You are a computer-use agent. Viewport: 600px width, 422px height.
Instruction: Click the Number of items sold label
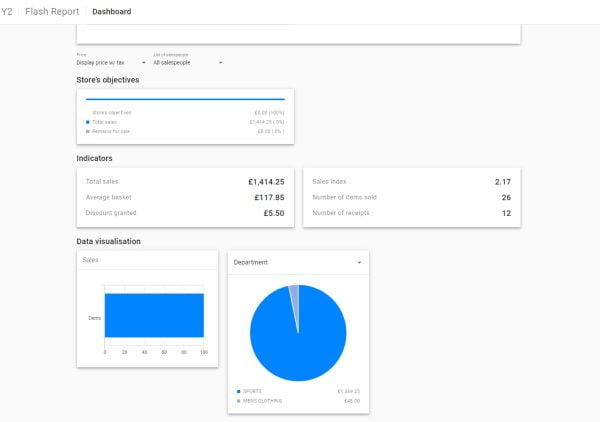click(344, 197)
